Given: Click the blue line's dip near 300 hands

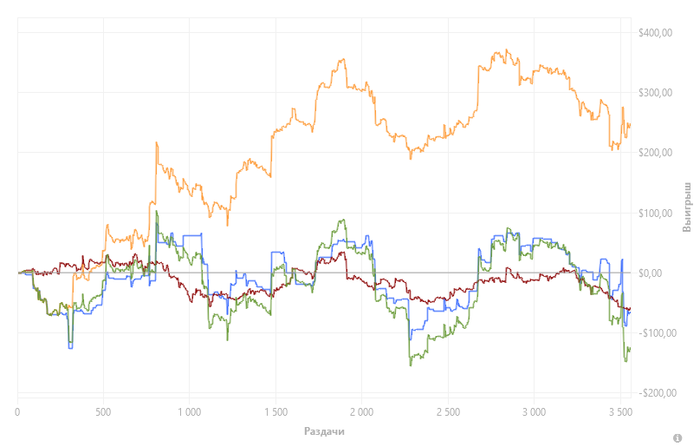Looking at the screenshot, I should click(70, 348).
